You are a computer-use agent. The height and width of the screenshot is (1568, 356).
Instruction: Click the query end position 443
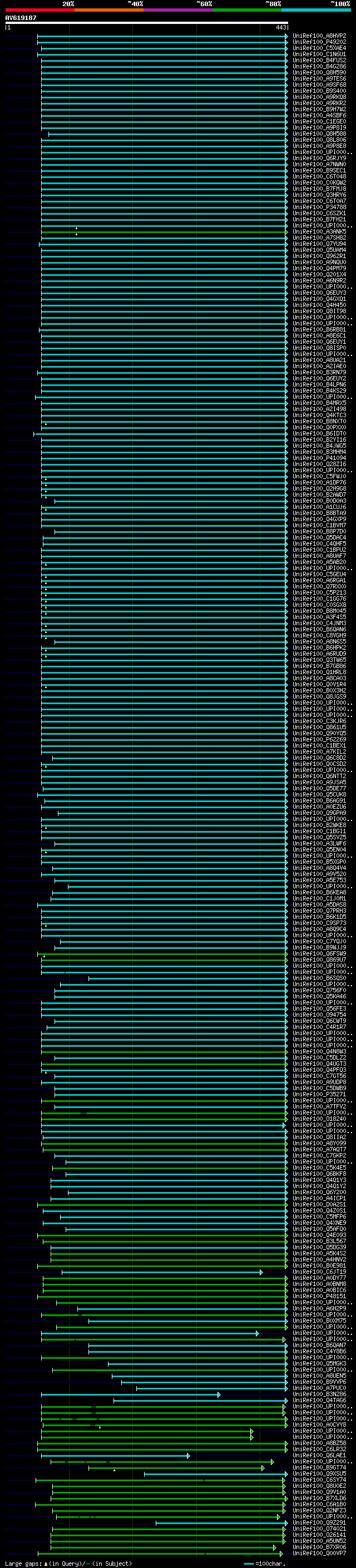click(280, 27)
